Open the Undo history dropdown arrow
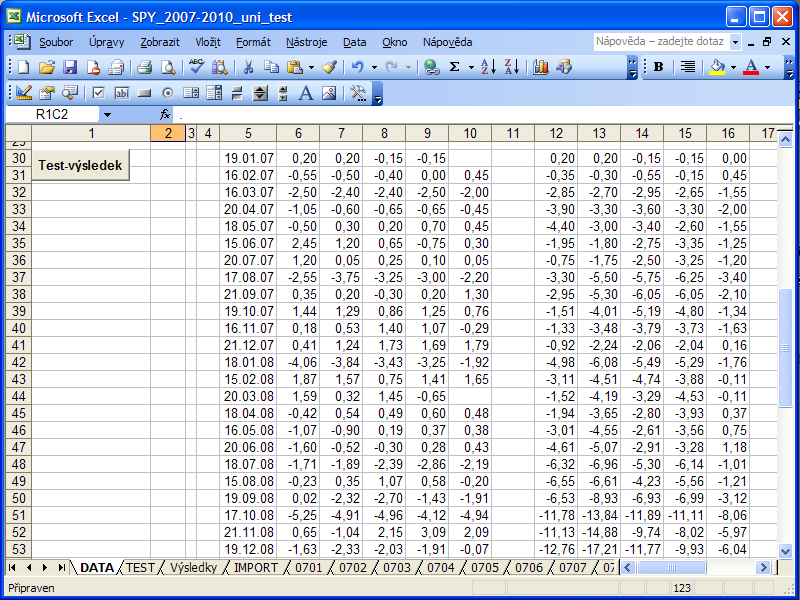800x600 pixels. pyautogui.click(x=374, y=67)
